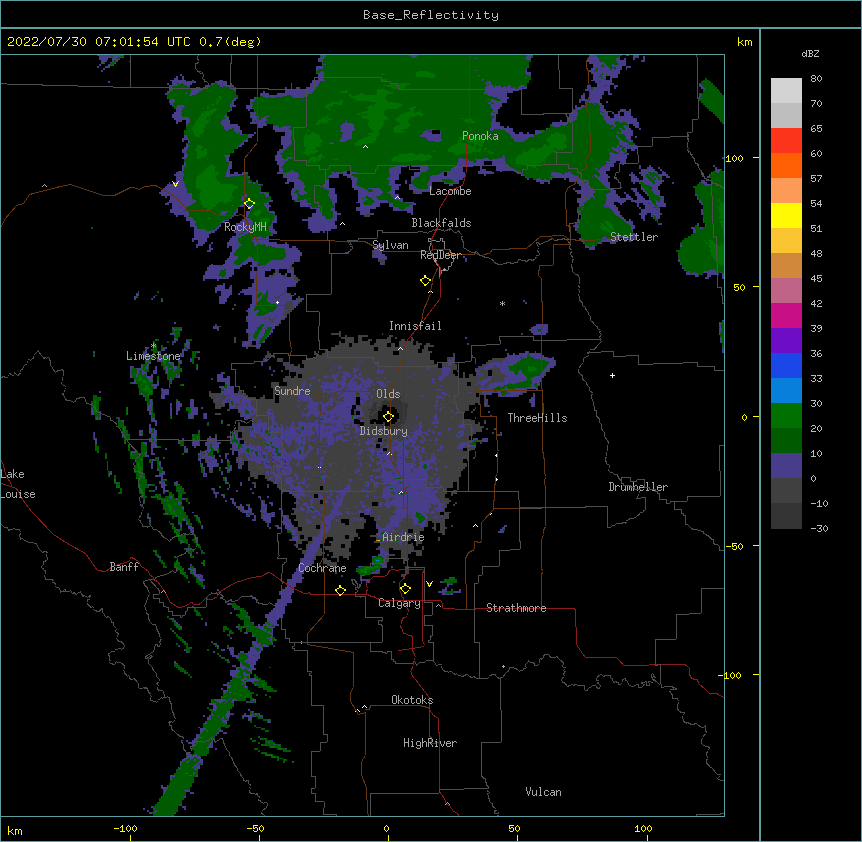Click the HighRiver town label
This screenshot has height=842, width=862.
(430, 743)
